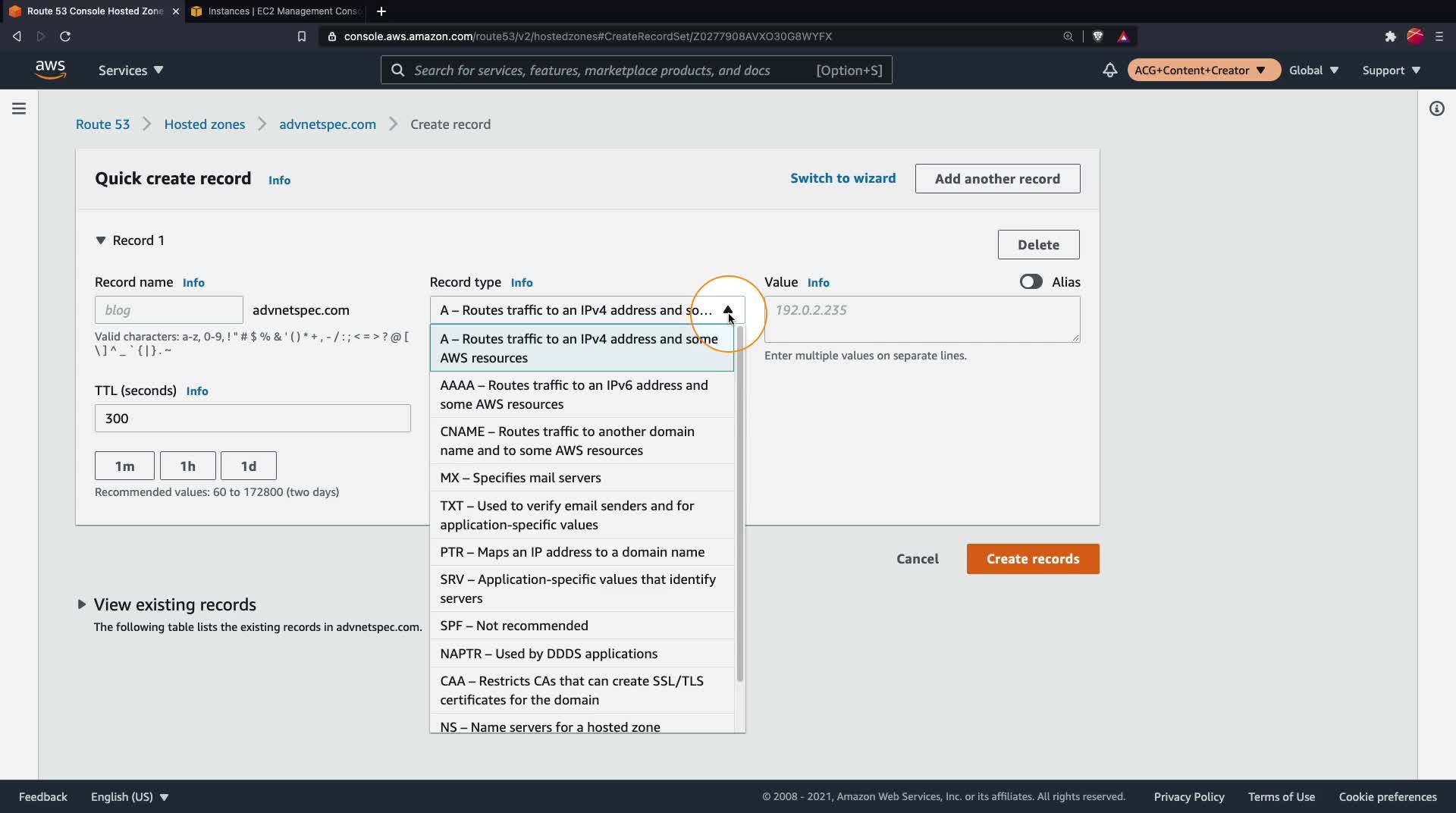Expand View existing records
Viewport: 1456px width, 813px height.
click(81, 604)
